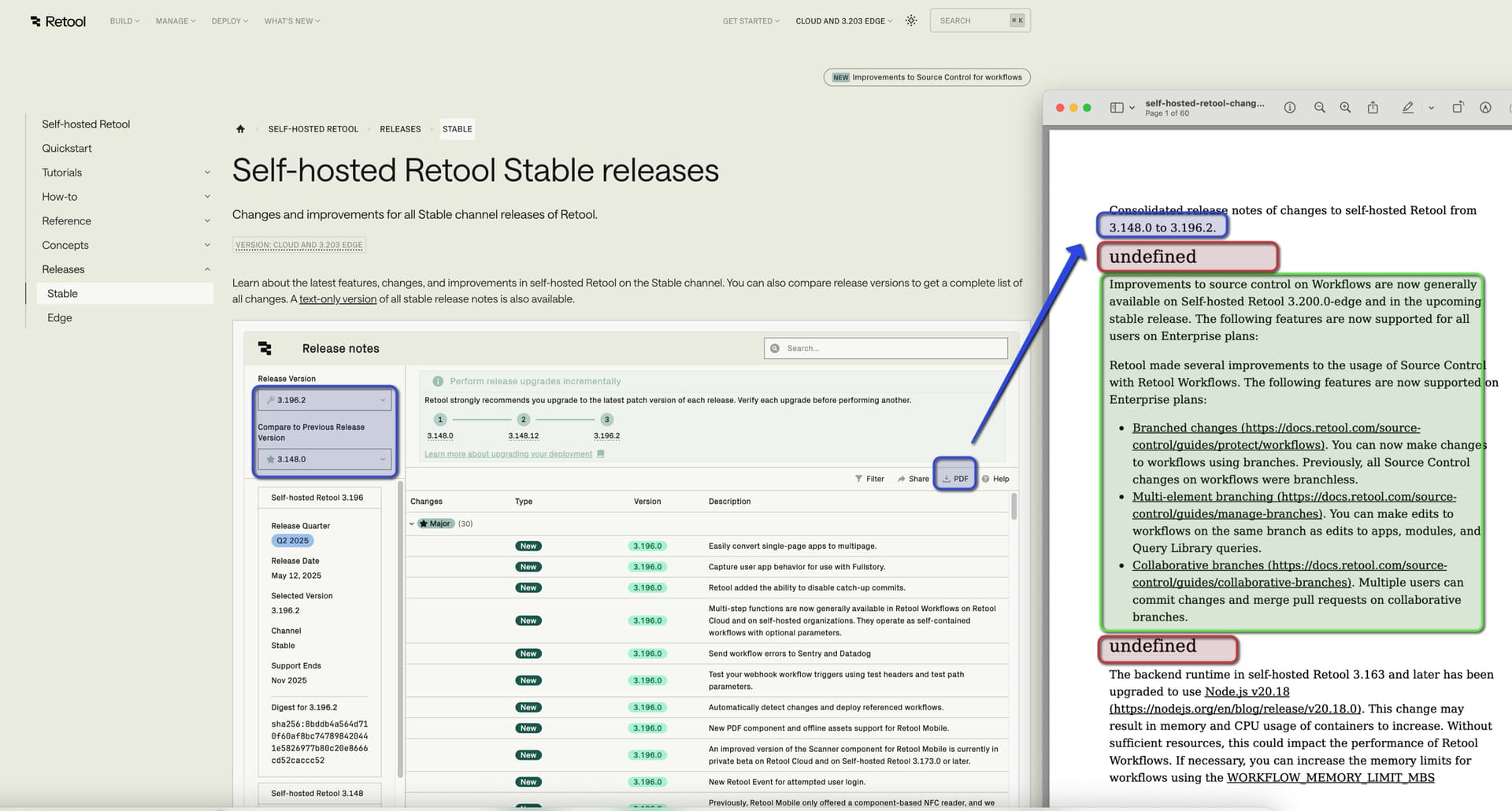1512x811 pixels.
Task: Click the upgrade step 2 circle
Action: (524, 420)
